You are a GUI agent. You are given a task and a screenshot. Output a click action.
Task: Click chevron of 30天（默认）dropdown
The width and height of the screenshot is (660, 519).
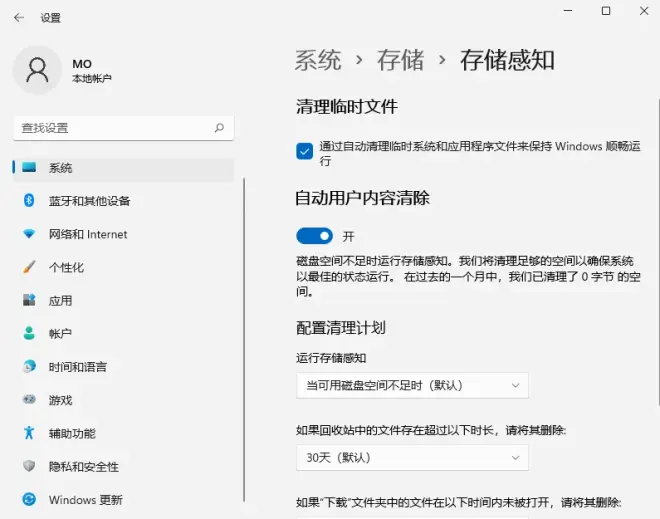point(515,458)
